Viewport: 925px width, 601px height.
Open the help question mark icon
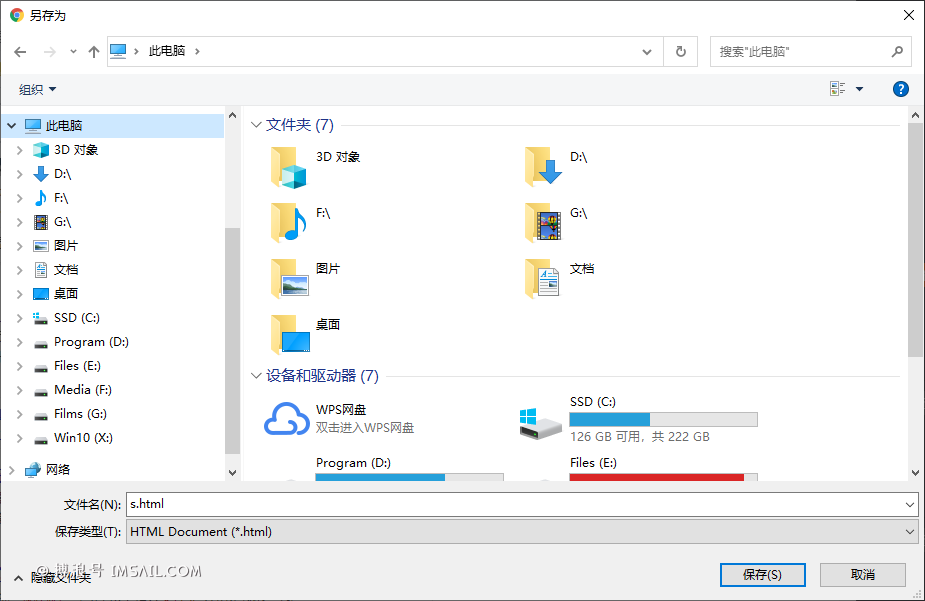tap(900, 89)
